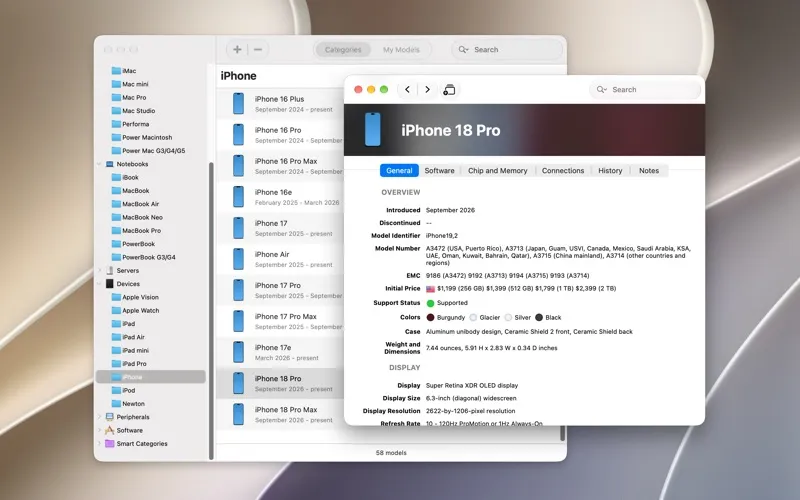The width and height of the screenshot is (800, 500).
Task: Select the Mac Pro folder in the sidebar
Action: pos(129,97)
